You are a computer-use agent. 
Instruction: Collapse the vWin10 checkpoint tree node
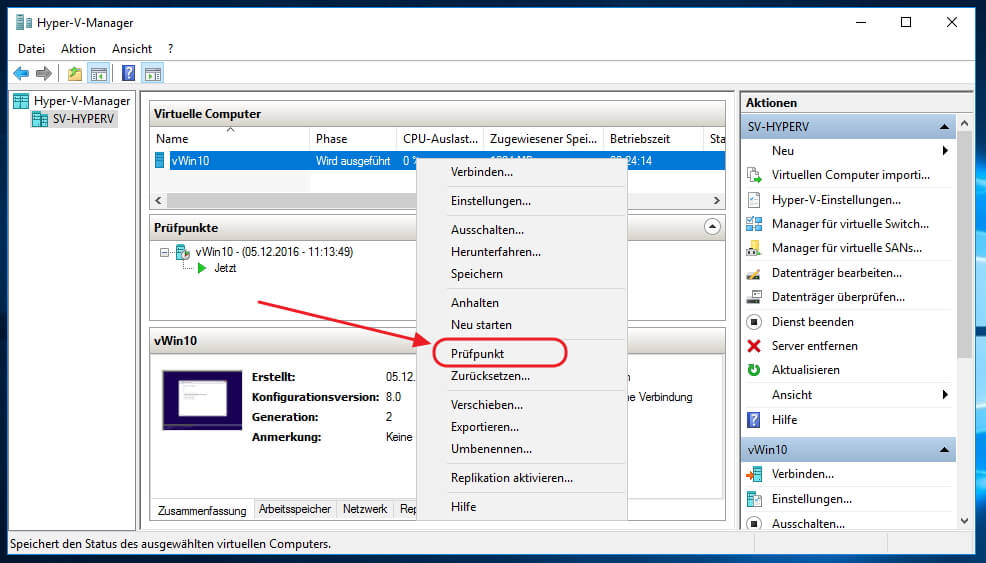(x=164, y=252)
